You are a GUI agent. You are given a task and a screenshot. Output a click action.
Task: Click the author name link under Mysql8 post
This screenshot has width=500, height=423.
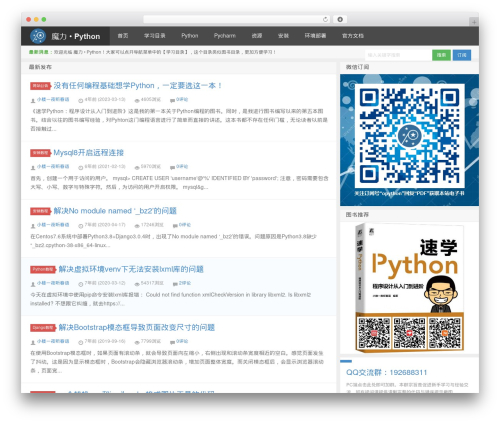pyautogui.click(x=53, y=166)
